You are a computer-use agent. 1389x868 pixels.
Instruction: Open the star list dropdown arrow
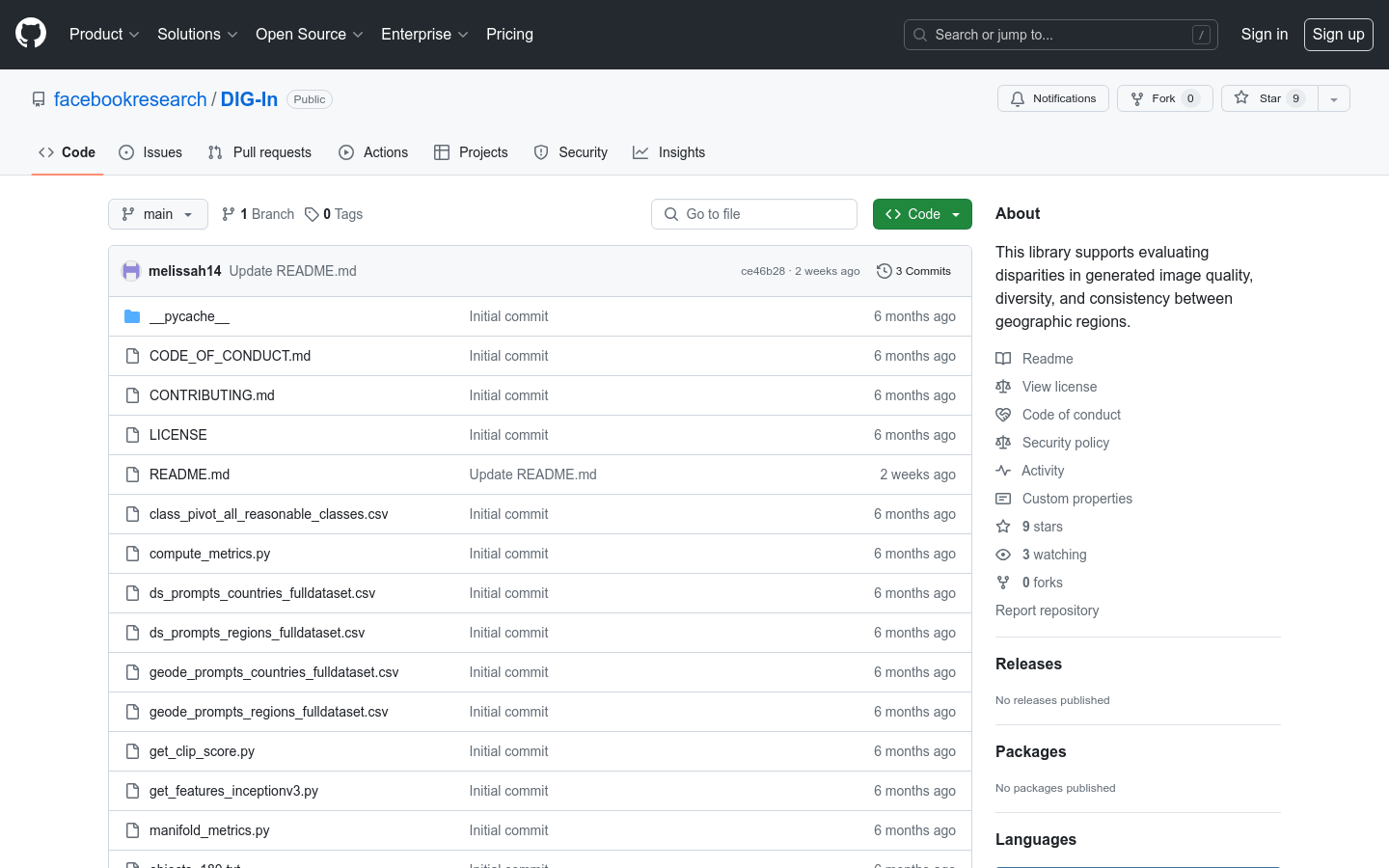tap(1334, 98)
